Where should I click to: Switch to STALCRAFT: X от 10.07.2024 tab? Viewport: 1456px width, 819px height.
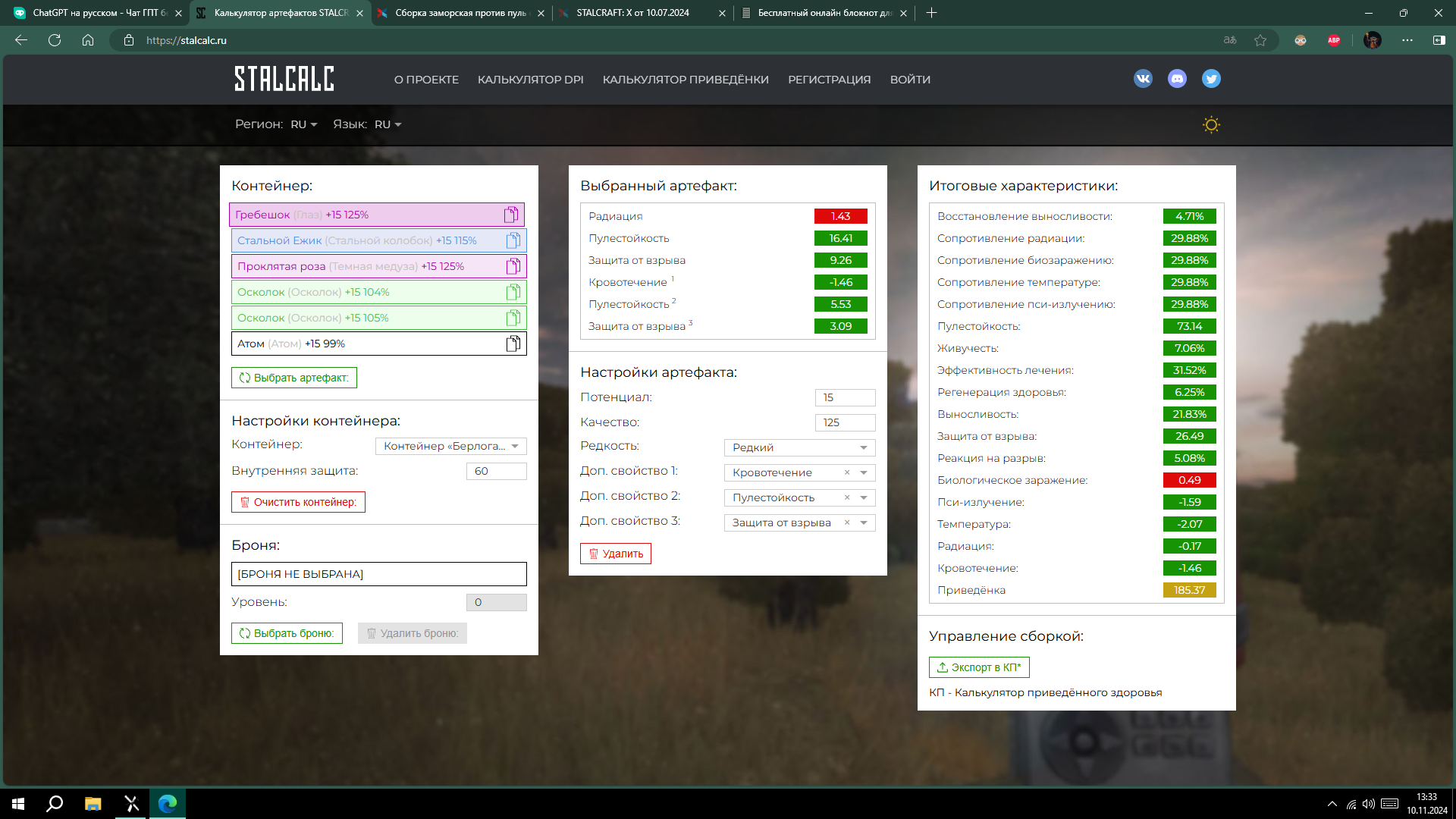click(x=642, y=13)
